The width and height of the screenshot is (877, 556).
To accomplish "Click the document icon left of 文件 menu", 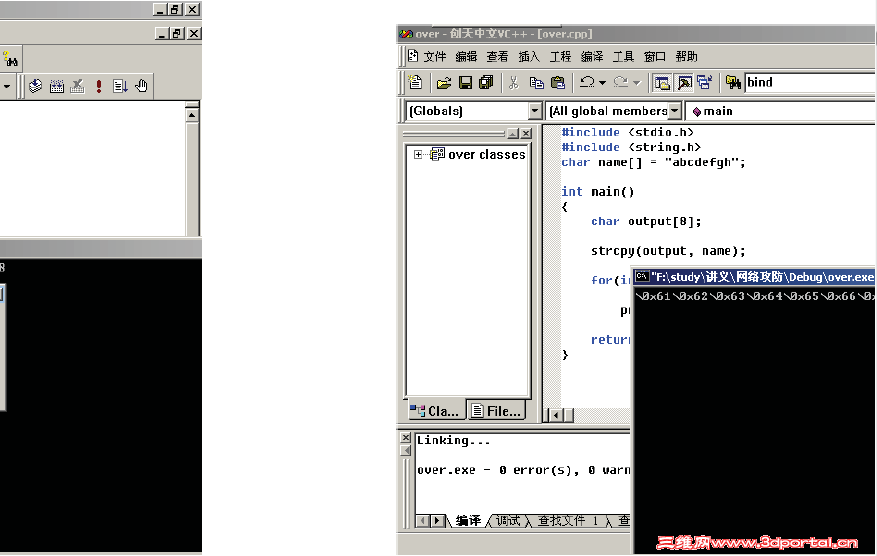I will (x=413, y=56).
